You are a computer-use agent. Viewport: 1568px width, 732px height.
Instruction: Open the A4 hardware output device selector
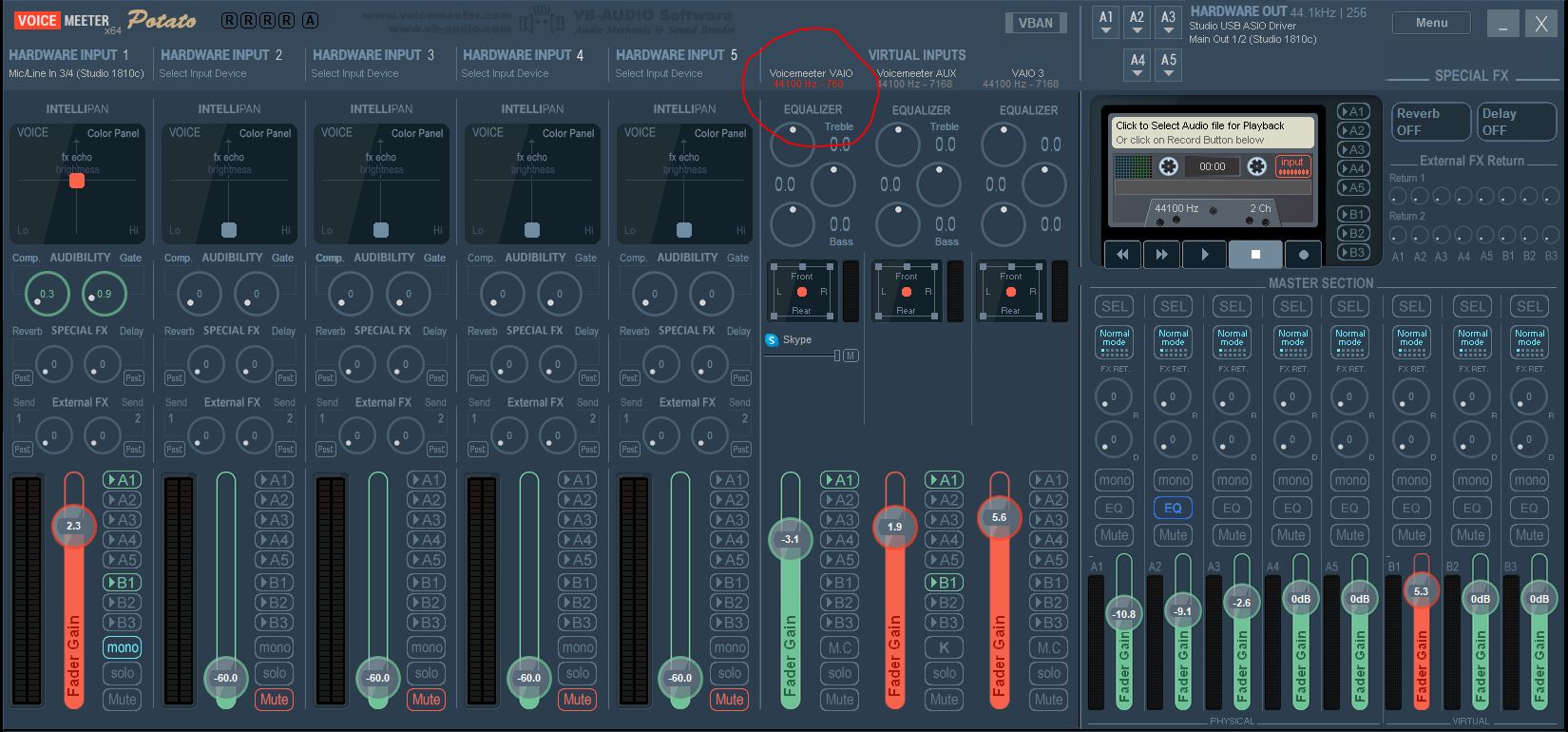1137,66
